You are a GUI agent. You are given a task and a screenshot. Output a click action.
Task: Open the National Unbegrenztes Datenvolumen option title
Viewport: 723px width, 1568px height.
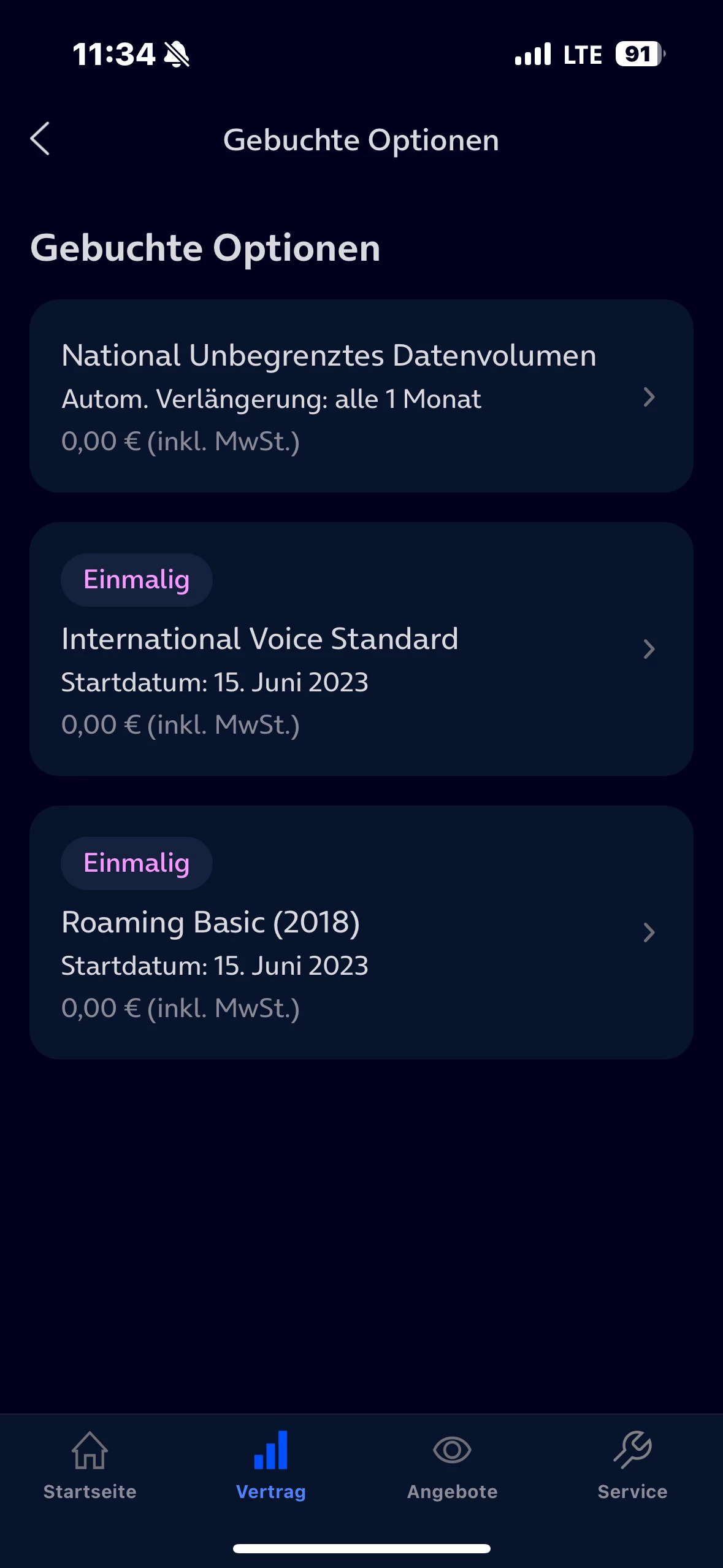tap(329, 356)
